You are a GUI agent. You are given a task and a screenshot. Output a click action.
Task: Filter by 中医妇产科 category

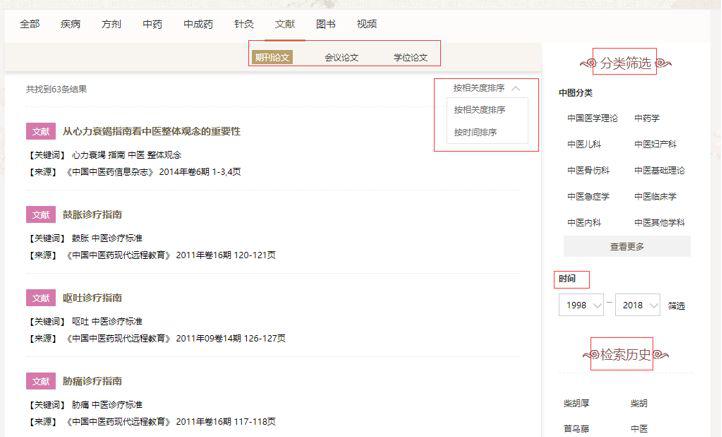pyautogui.click(x=655, y=144)
